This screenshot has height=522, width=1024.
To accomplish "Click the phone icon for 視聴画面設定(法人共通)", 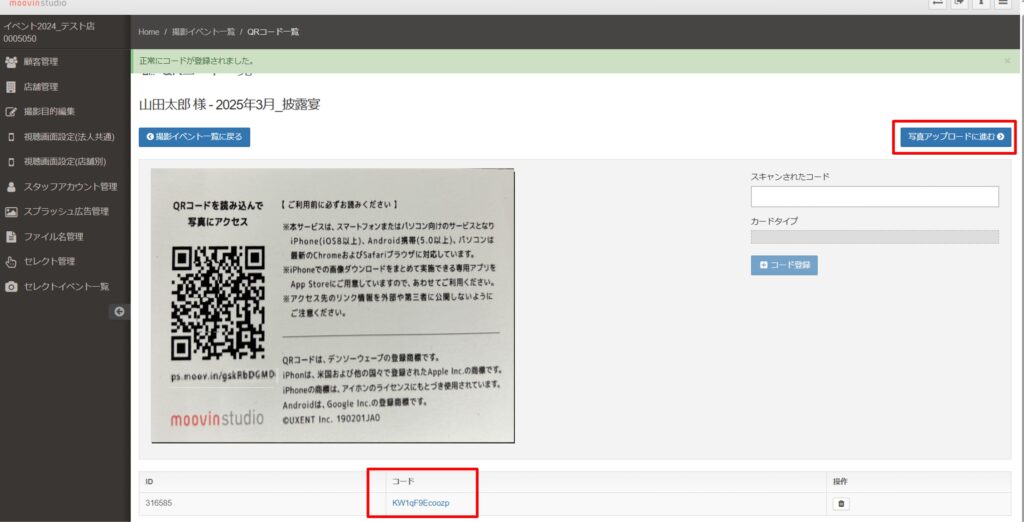I will click(x=11, y=137).
